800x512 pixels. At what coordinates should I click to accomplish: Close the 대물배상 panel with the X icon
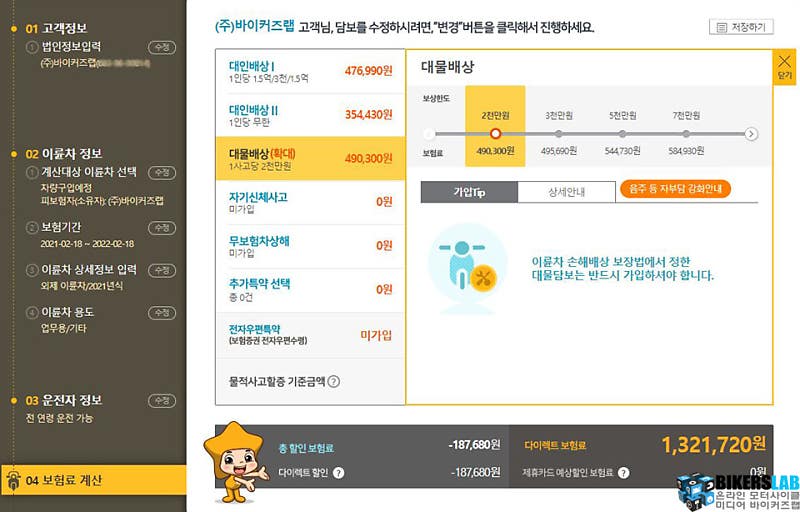click(785, 66)
